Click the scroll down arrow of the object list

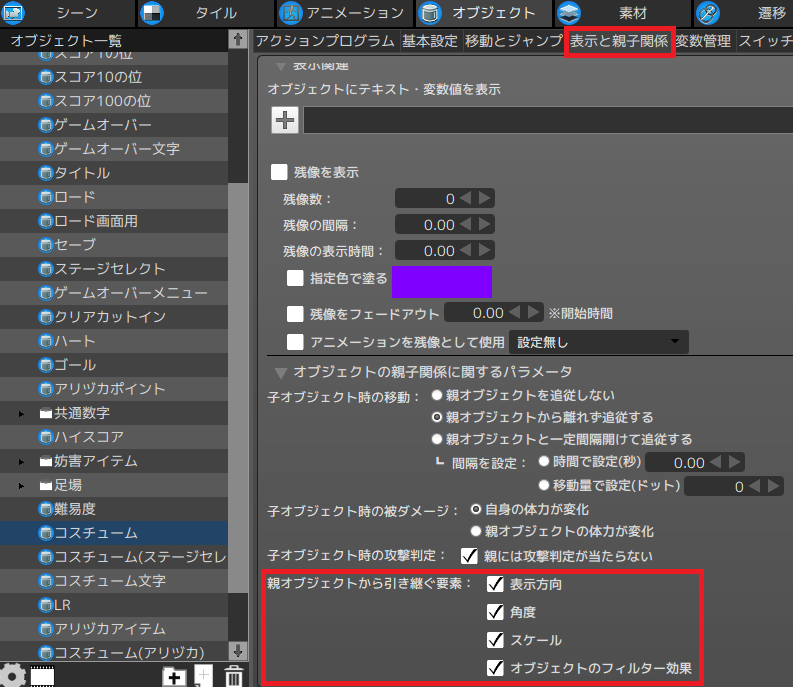pyautogui.click(x=238, y=651)
